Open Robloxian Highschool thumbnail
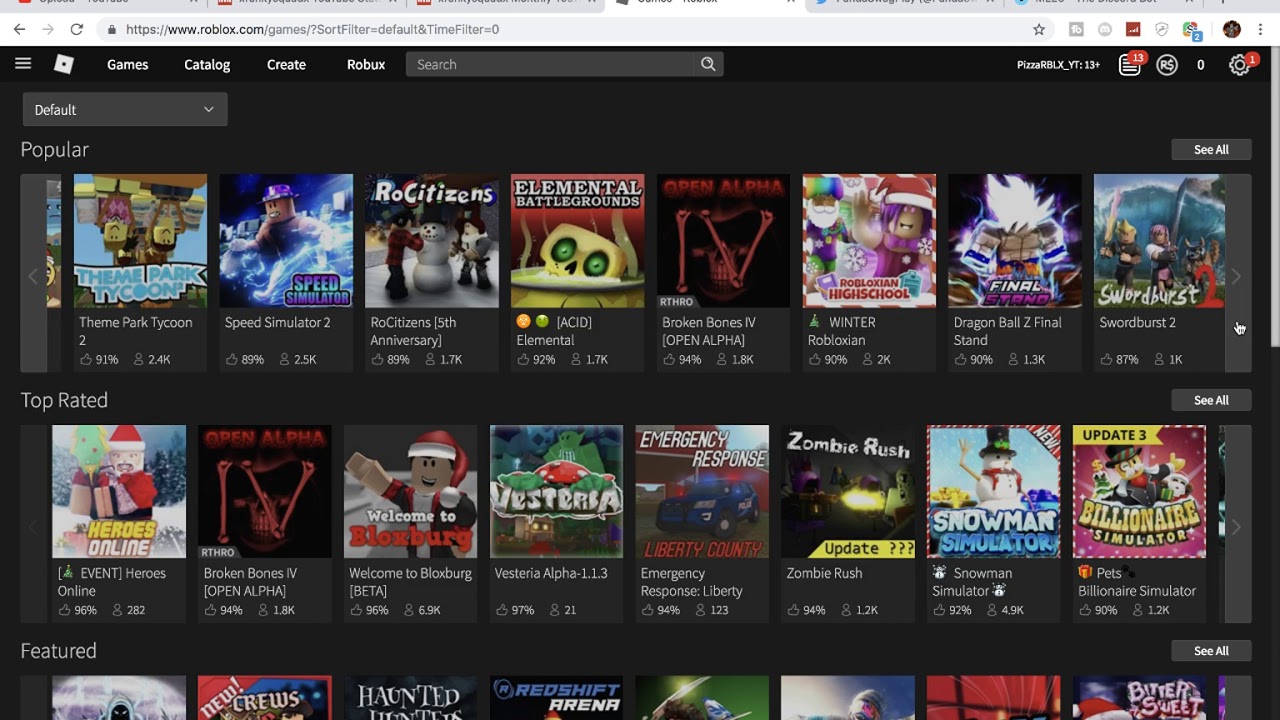This screenshot has height=720, width=1280. (869, 241)
